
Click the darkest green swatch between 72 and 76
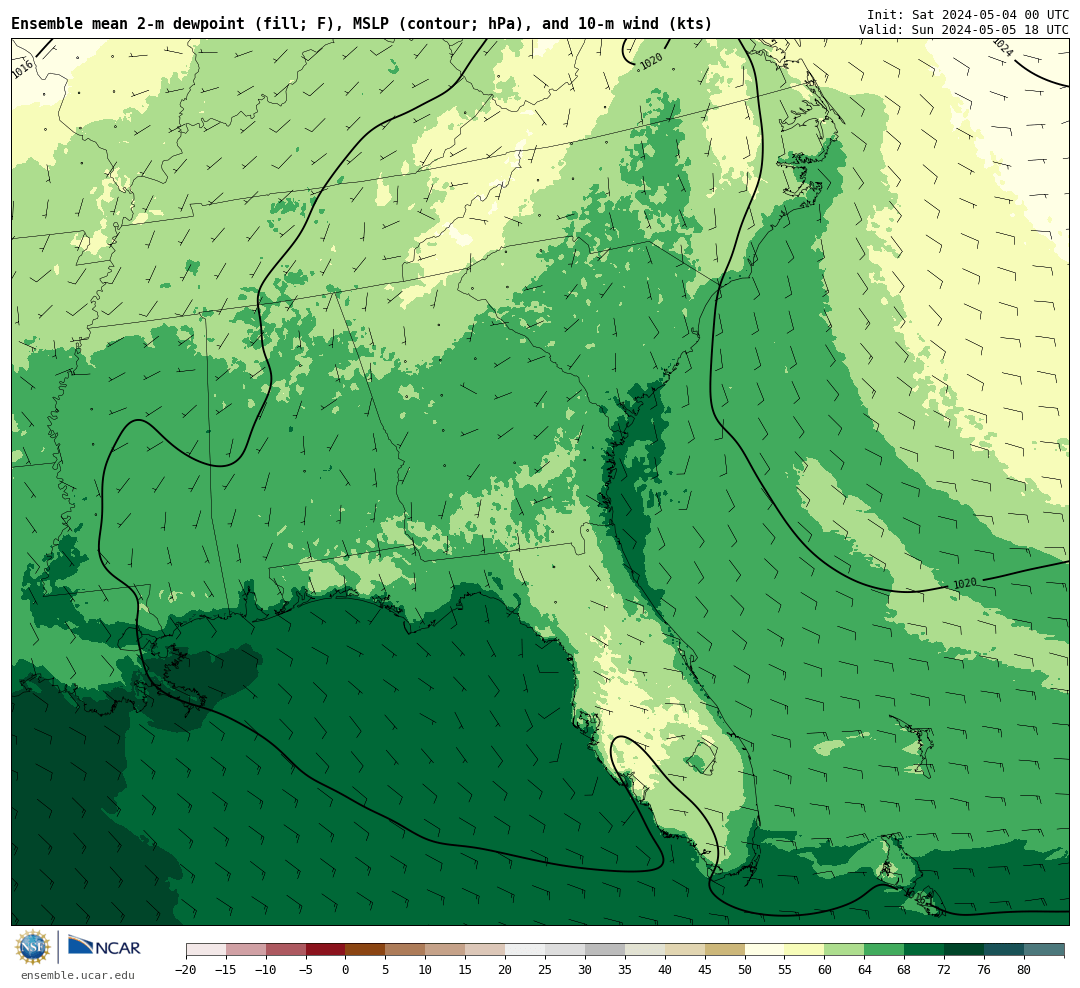pyautogui.click(x=964, y=950)
